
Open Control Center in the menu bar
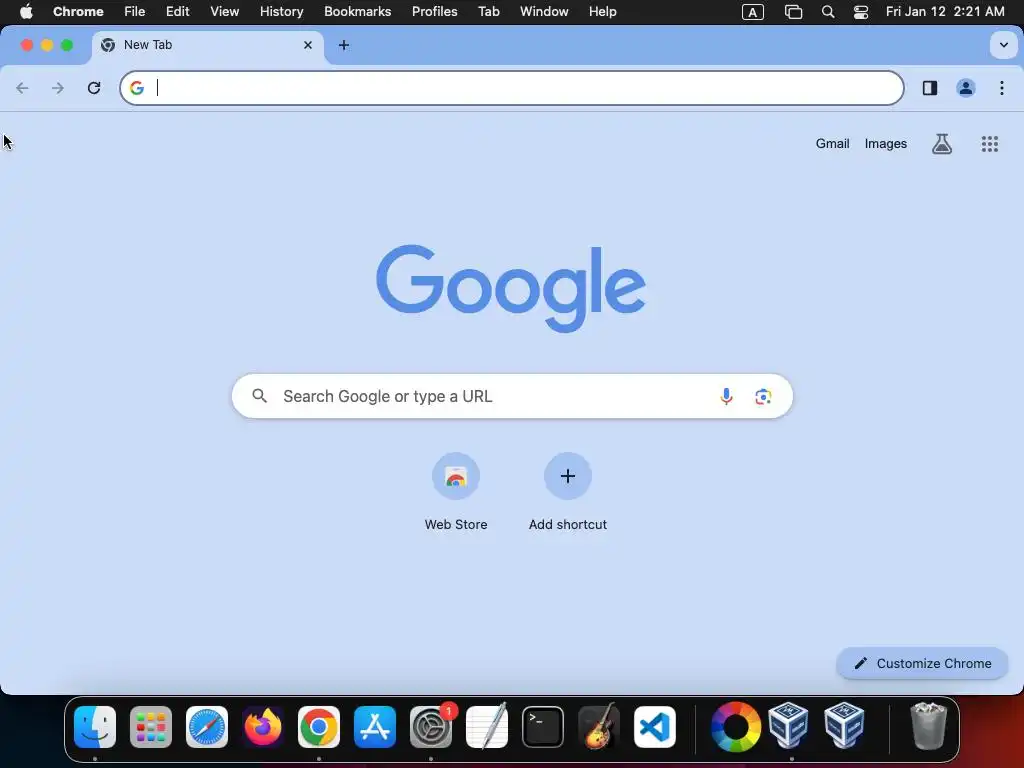(x=861, y=12)
